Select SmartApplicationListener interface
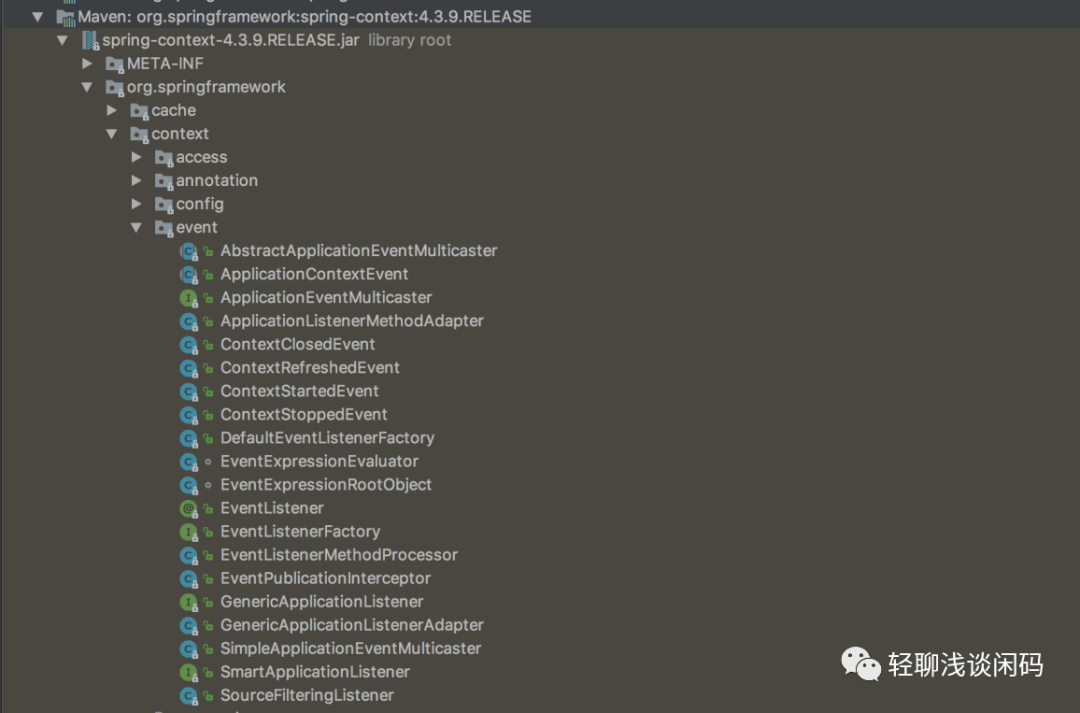Image resolution: width=1080 pixels, height=713 pixels. tap(315, 672)
